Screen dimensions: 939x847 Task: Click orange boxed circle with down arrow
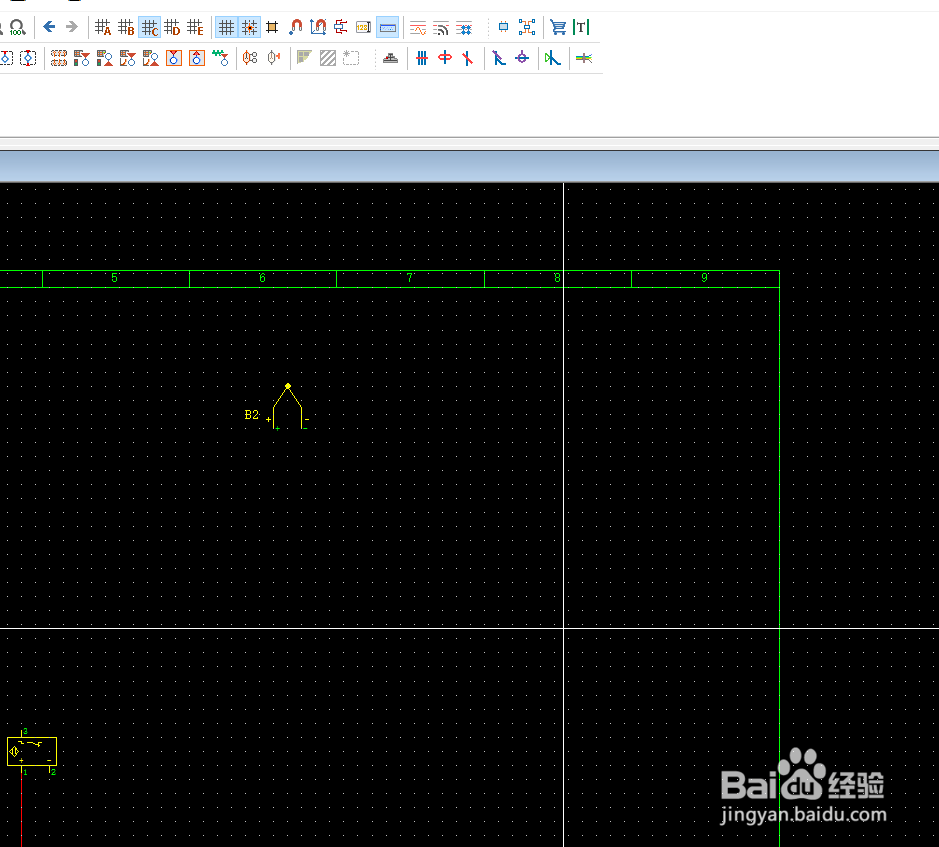[x=174, y=58]
